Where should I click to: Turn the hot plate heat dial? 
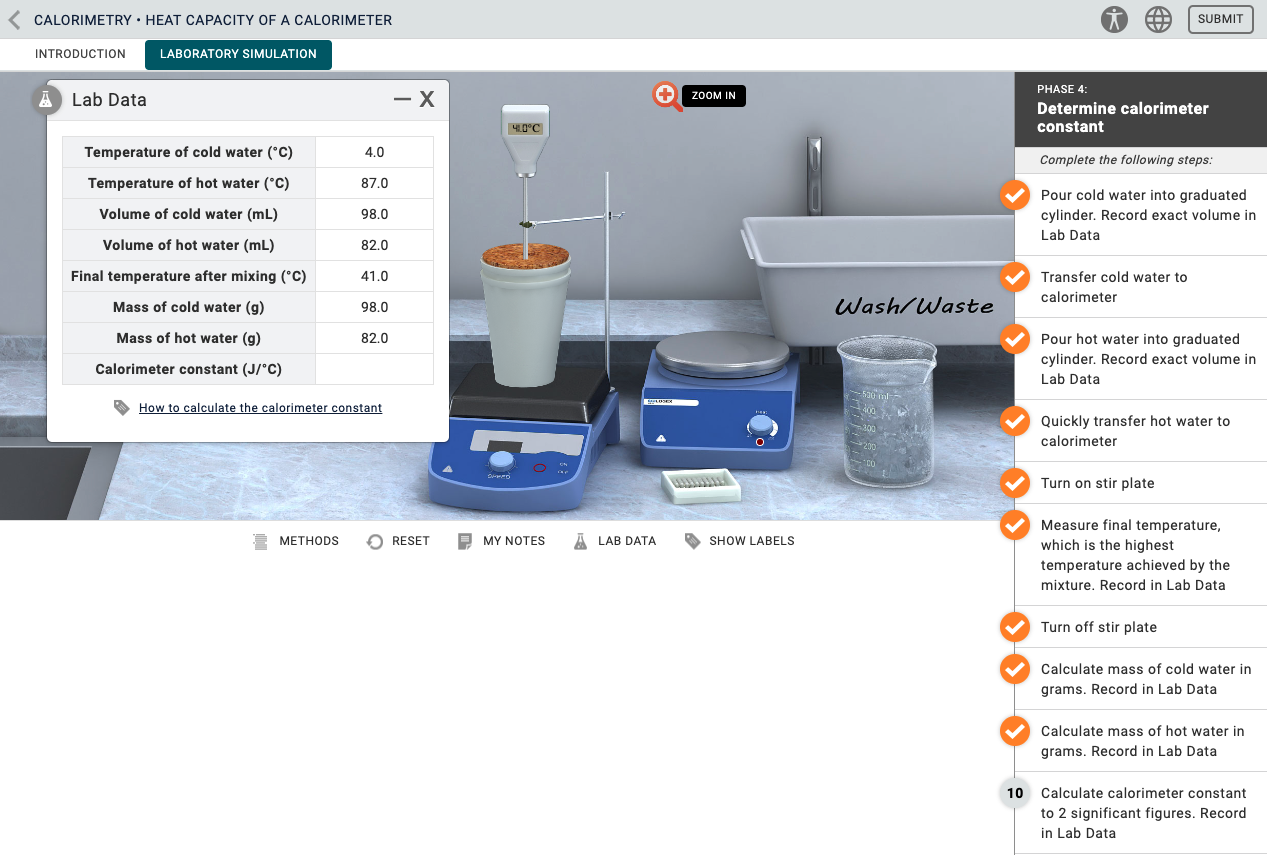point(761,425)
